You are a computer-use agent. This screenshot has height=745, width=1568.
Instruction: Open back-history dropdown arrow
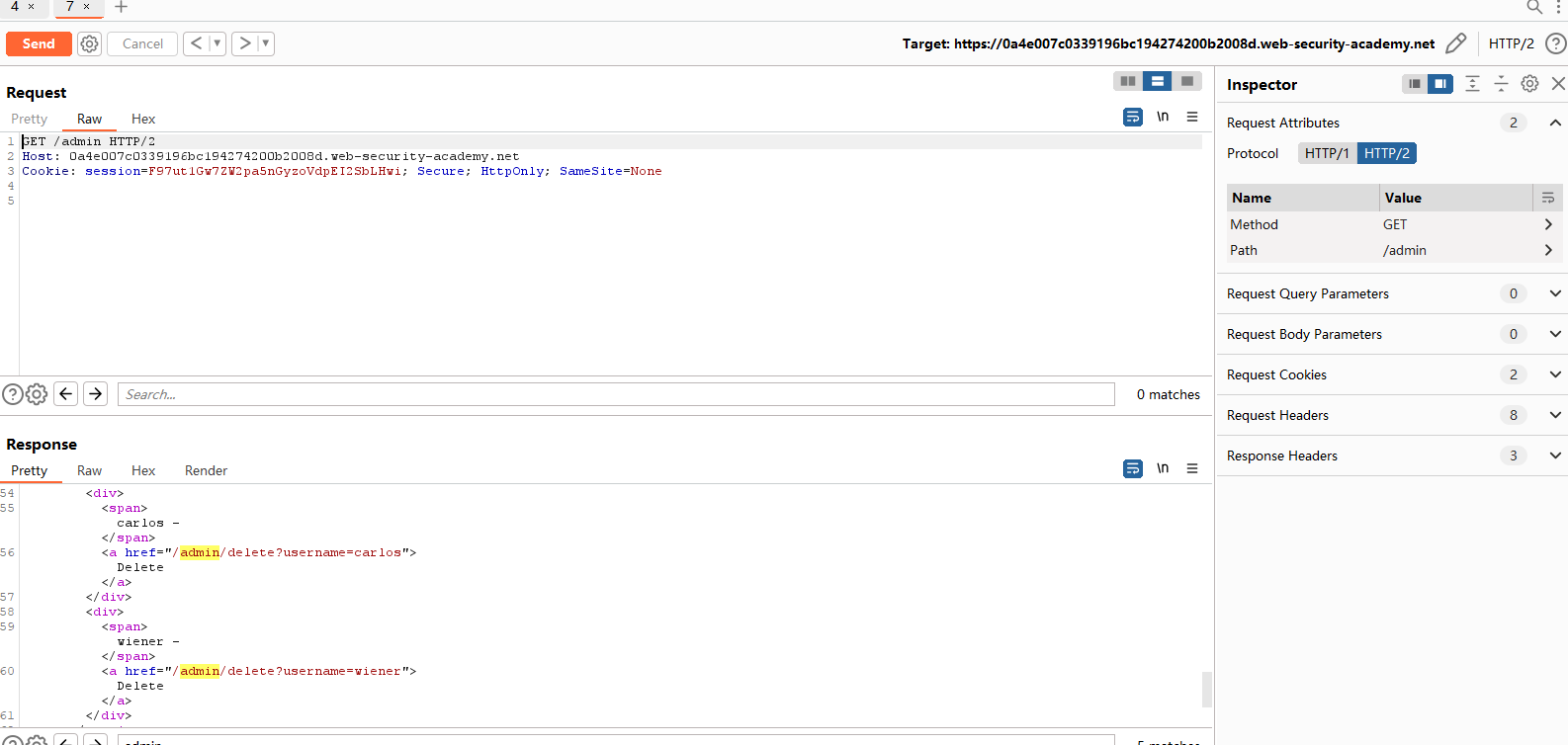218,43
